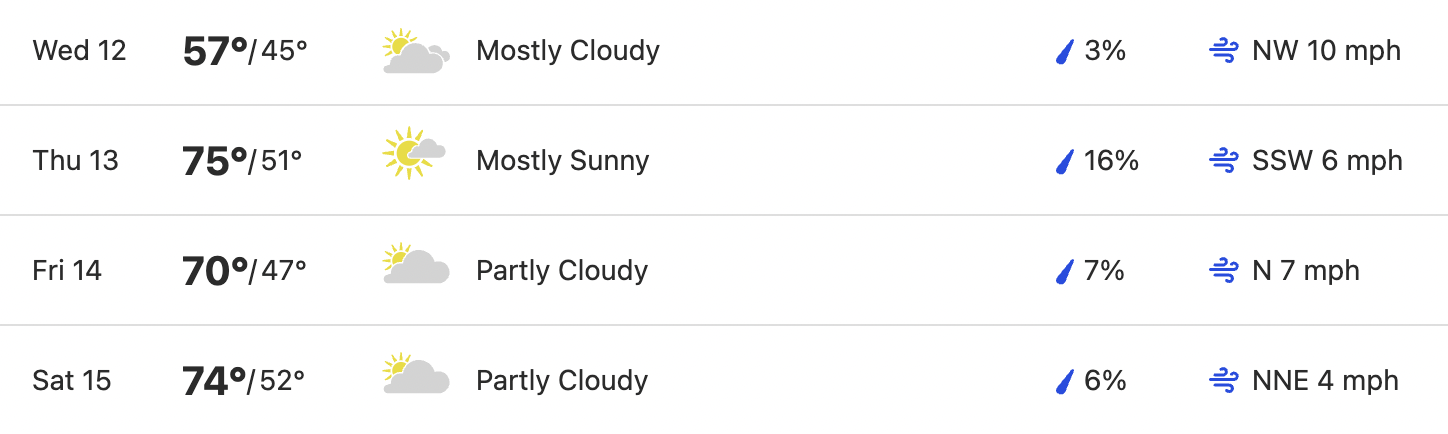Click the Mostly Sunny icon for Thu 13
Screen dimensions: 1448x434
pyautogui.click(x=414, y=153)
